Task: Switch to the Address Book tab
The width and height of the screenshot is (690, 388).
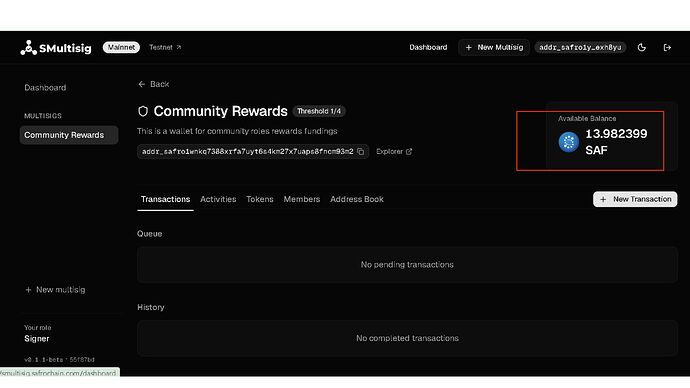Action: coord(357,199)
